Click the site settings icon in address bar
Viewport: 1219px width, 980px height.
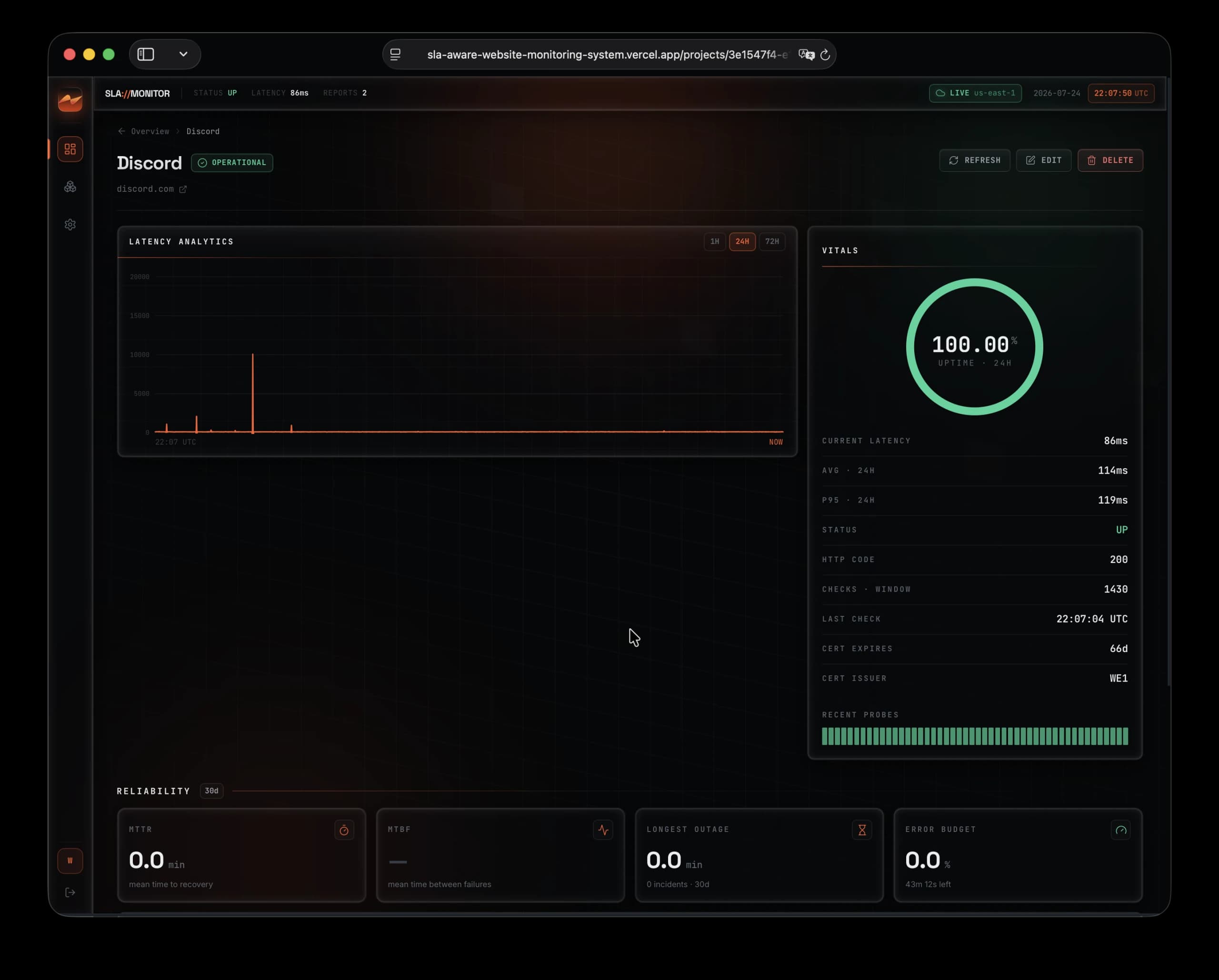(x=395, y=54)
